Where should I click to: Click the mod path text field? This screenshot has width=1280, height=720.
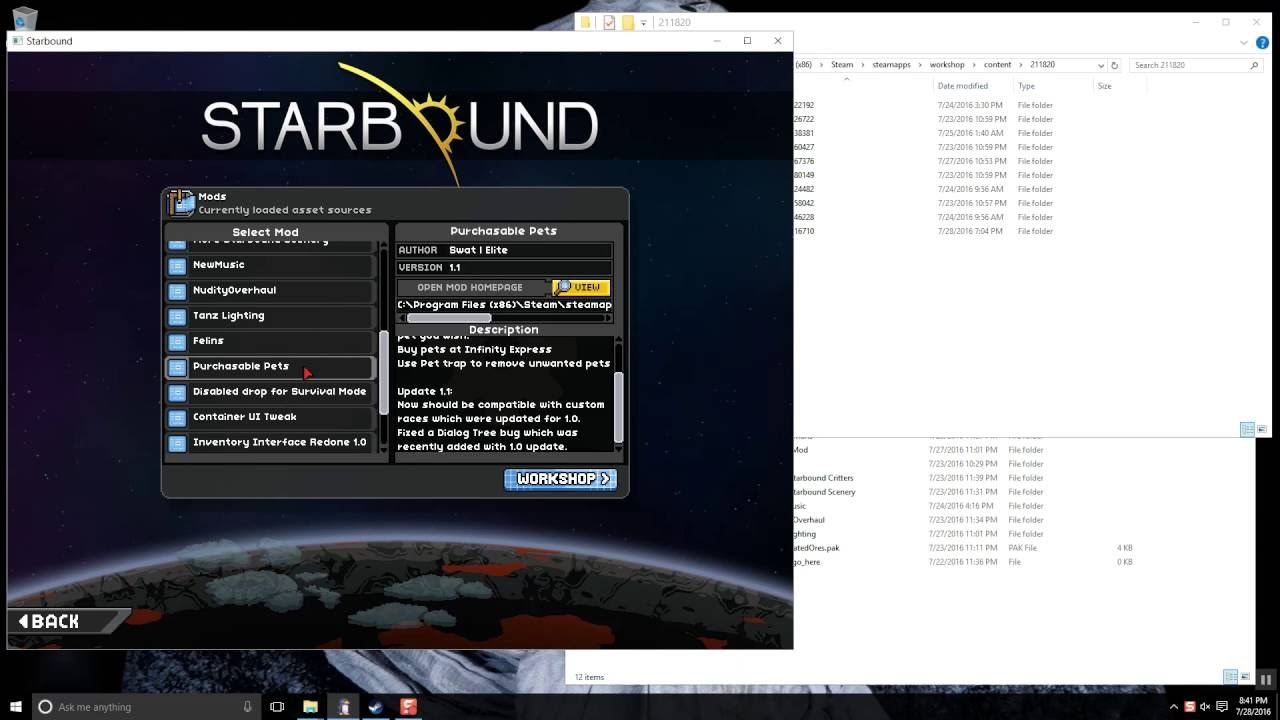click(x=504, y=304)
